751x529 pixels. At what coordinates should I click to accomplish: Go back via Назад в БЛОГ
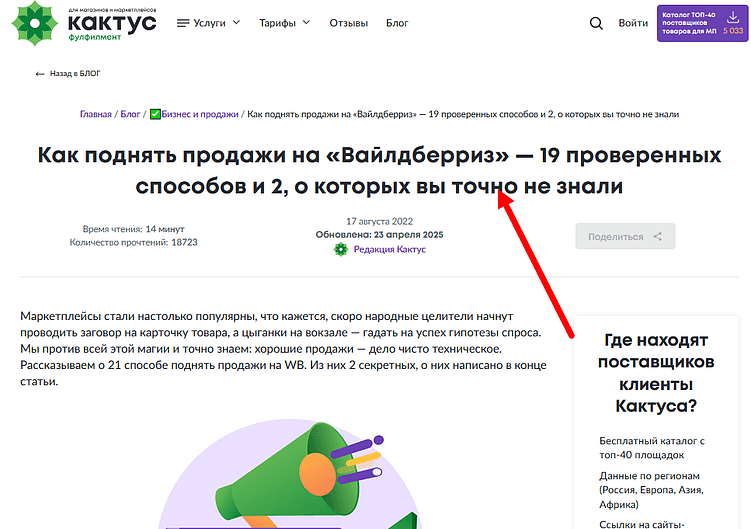68,73
